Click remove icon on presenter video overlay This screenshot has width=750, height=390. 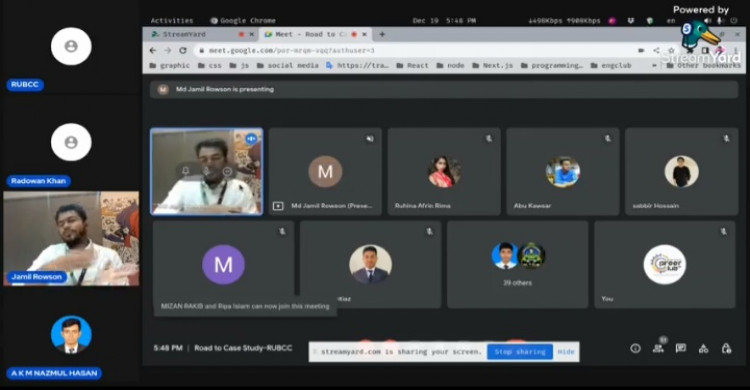(x=227, y=171)
